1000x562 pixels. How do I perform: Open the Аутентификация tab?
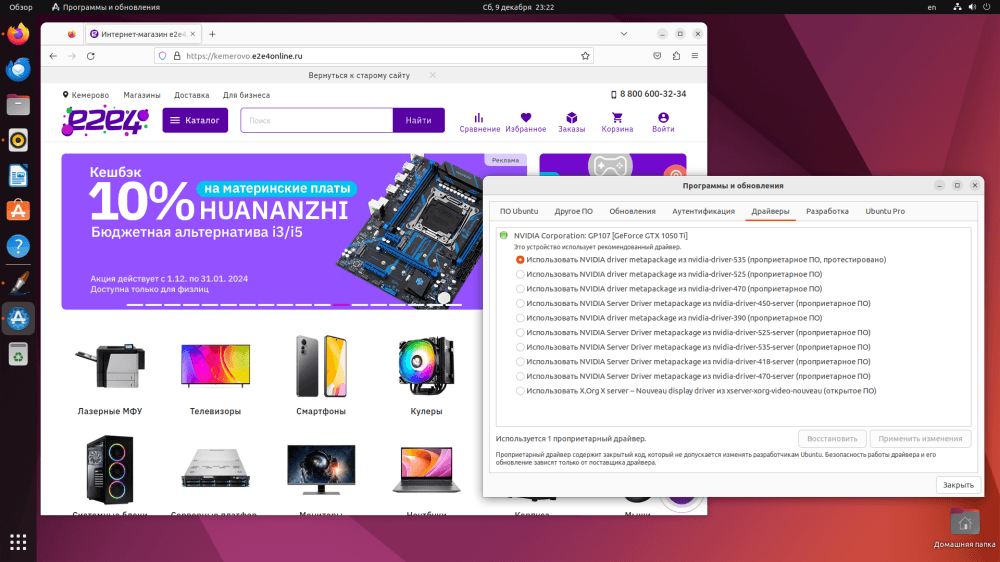[703, 211]
